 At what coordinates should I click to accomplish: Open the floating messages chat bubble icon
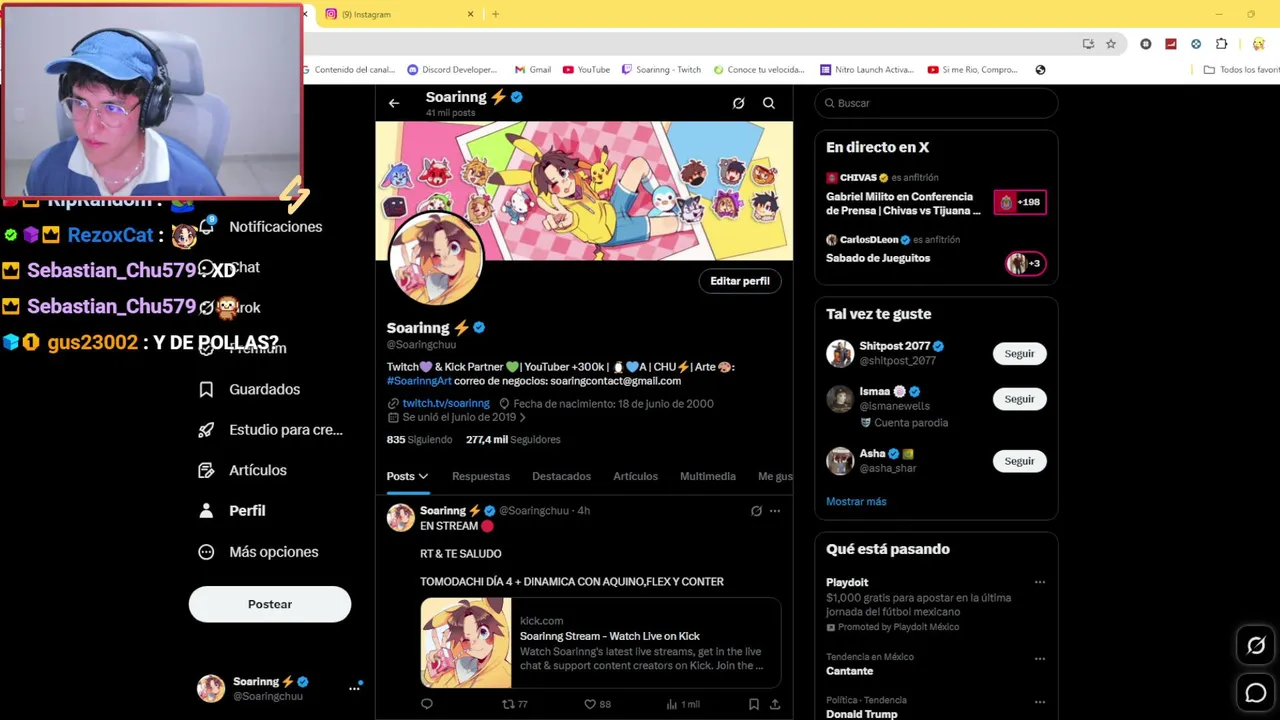click(1256, 693)
